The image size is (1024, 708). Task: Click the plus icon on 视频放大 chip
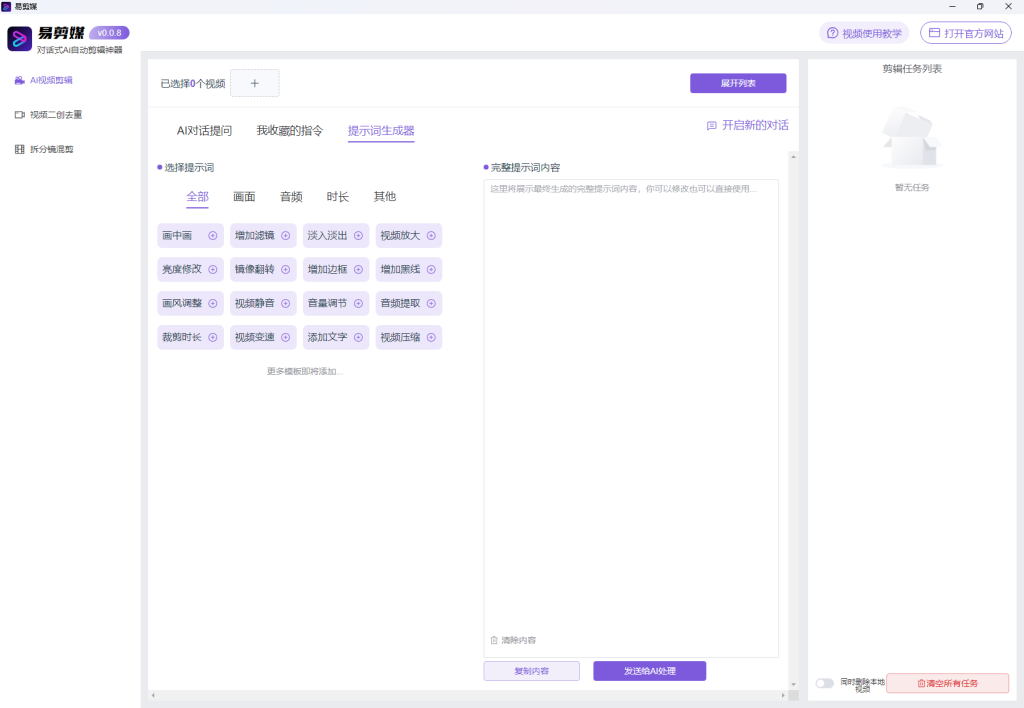click(431, 236)
